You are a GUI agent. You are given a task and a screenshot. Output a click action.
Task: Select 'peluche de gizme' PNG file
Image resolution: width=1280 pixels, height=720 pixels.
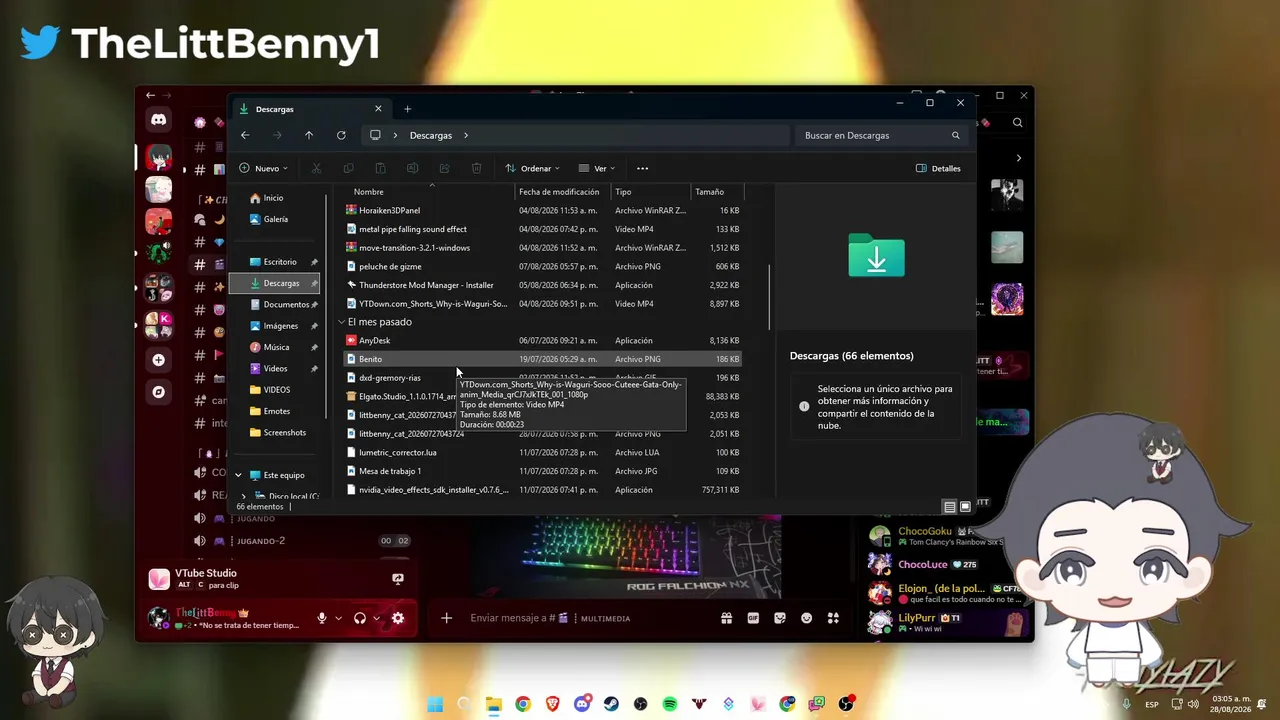click(x=542, y=266)
